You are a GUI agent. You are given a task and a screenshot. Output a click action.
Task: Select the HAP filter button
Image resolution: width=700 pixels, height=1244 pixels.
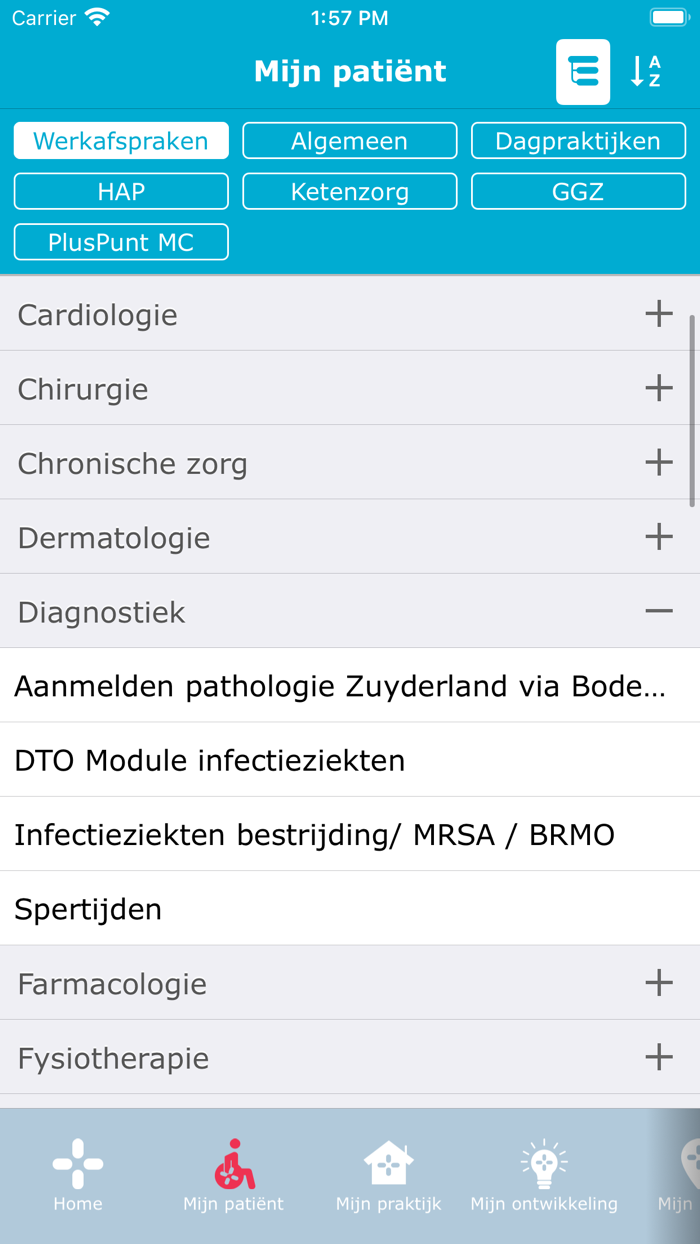point(120,190)
